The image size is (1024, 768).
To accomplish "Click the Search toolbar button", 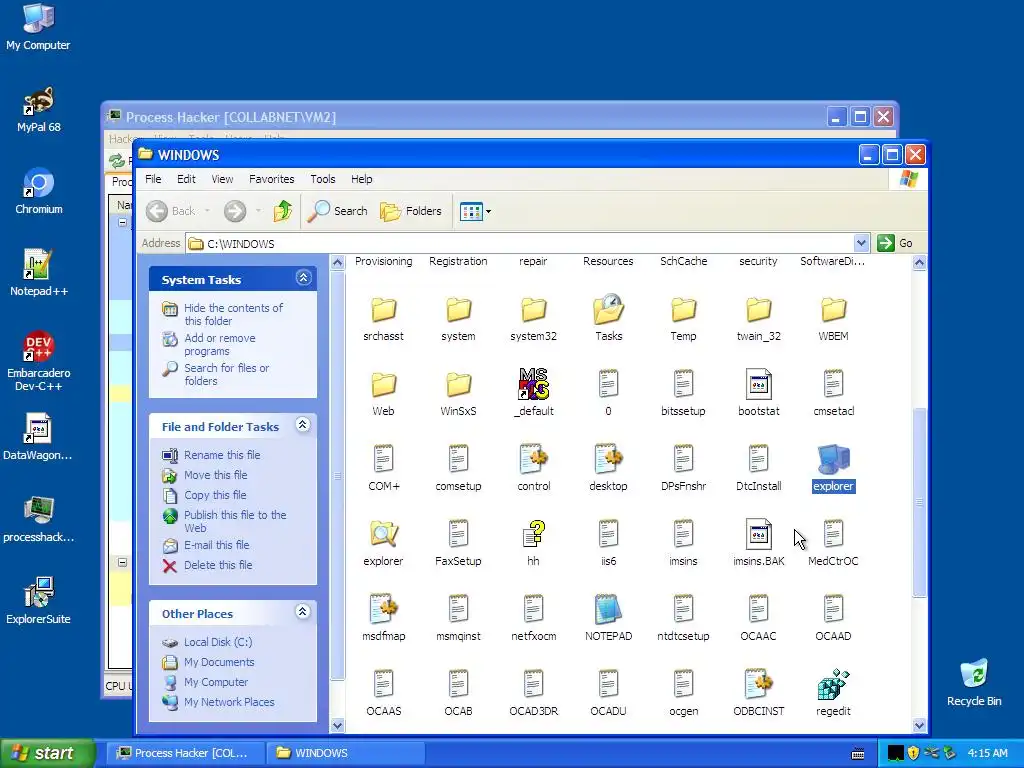I will point(337,211).
